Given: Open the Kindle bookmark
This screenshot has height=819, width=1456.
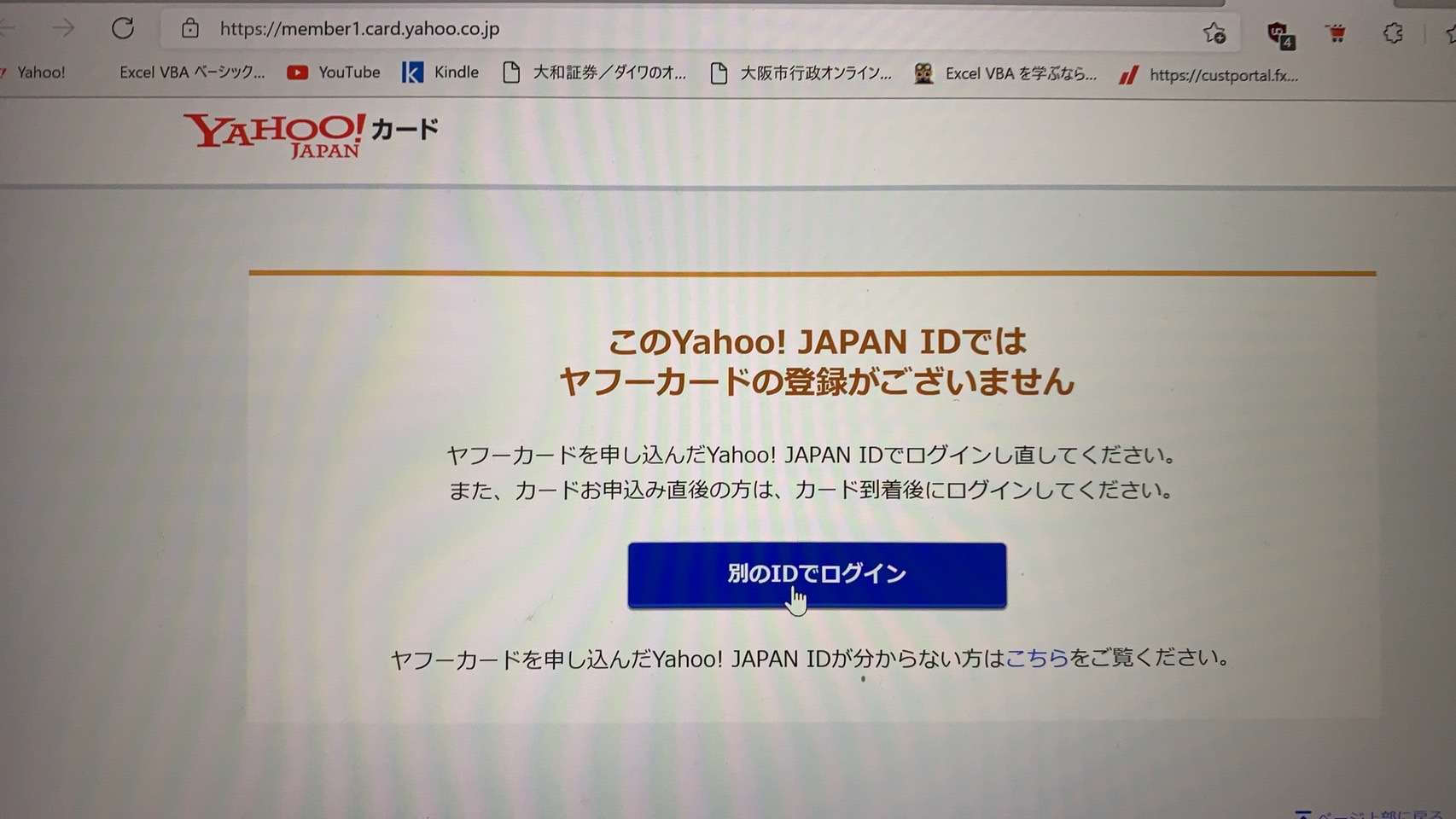Looking at the screenshot, I should (440, 73).
